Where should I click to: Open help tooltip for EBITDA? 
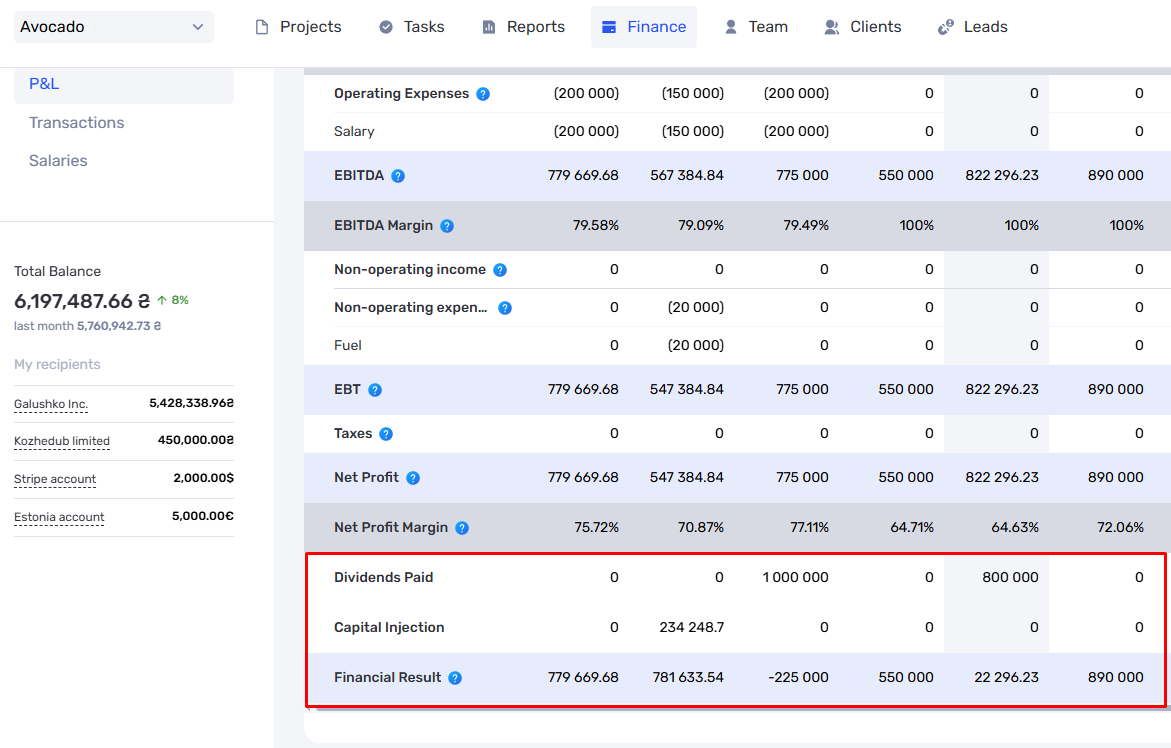[x=398, y=176]
